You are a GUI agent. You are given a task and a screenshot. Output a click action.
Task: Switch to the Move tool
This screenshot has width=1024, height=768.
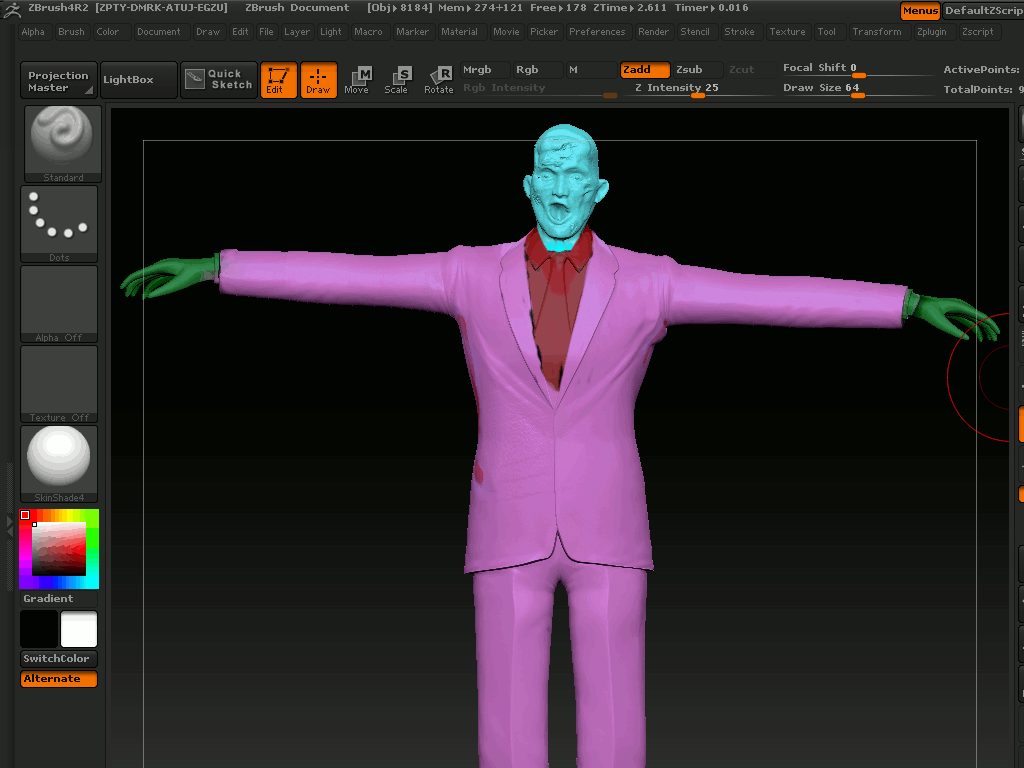[x=357, y=80]
